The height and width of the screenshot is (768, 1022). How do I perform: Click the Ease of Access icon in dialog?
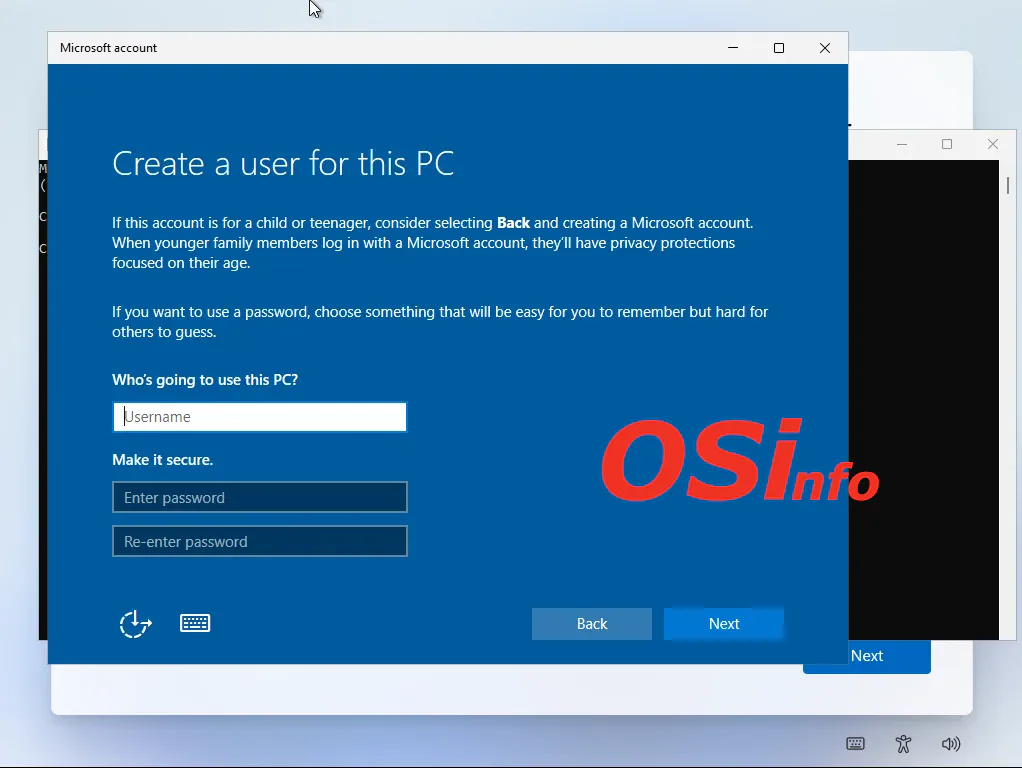pos(135,624)
